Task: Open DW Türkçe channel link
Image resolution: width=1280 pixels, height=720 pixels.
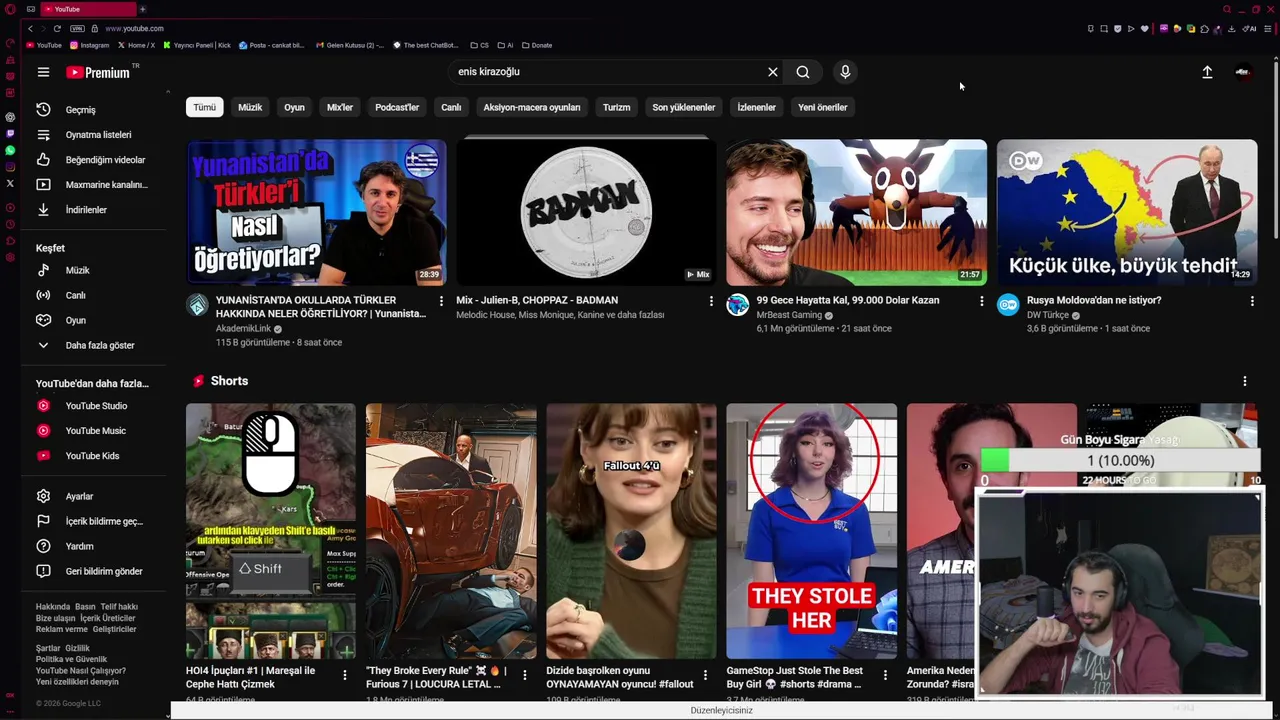Action: [1047, 315]
